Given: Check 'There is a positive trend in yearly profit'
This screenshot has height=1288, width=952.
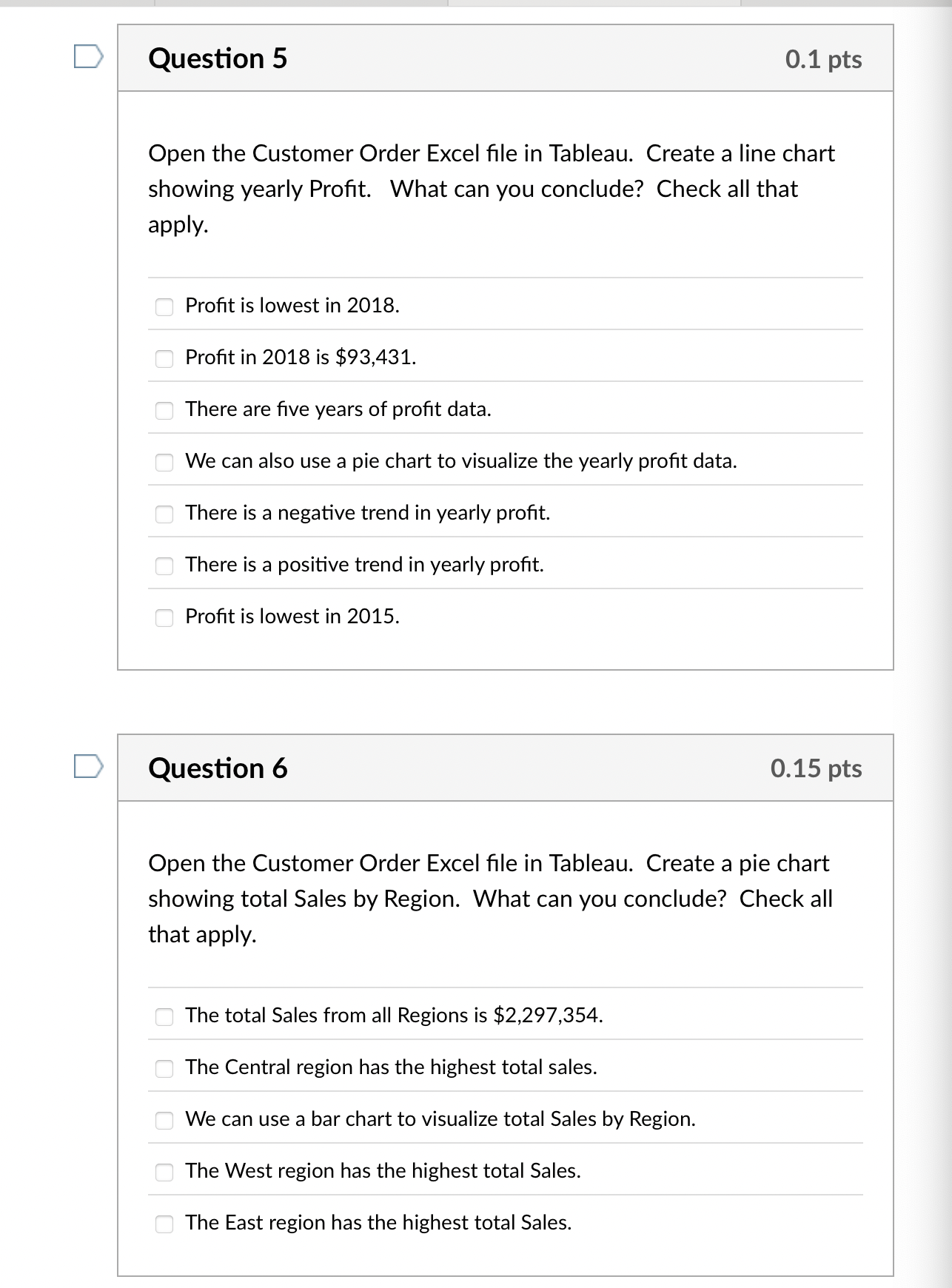Looking at the screenshot, I should point(163,567).
